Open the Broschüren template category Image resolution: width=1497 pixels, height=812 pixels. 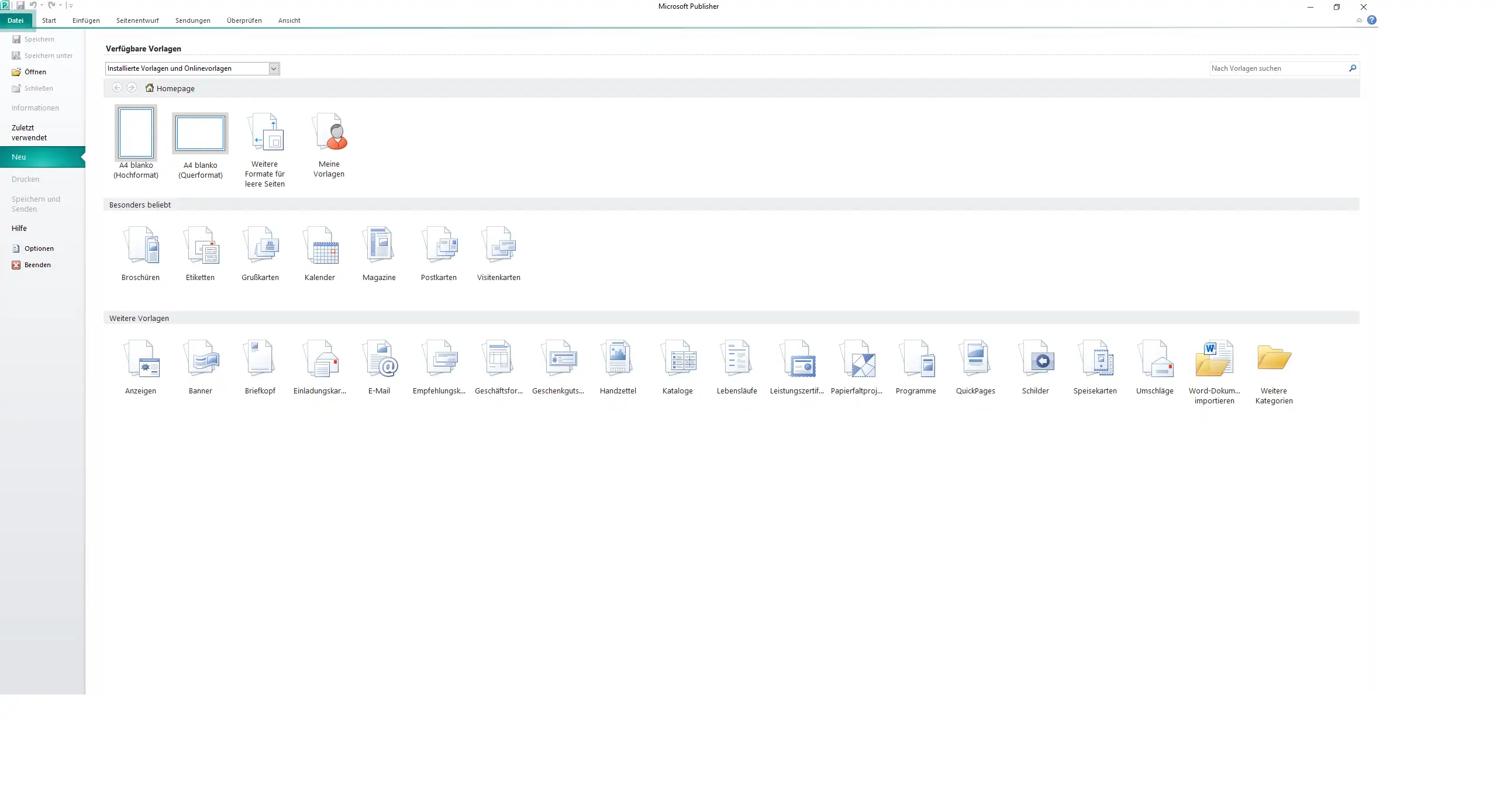pyautogui.click(x=141, y=246)
